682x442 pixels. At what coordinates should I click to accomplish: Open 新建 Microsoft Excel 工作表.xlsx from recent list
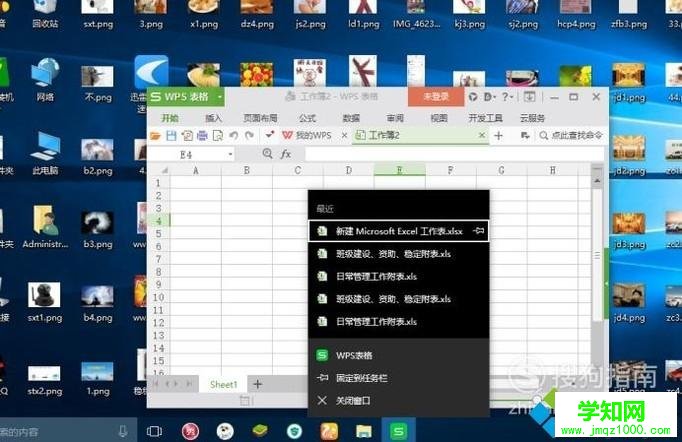pyautogui.click(x=398, y=231)
